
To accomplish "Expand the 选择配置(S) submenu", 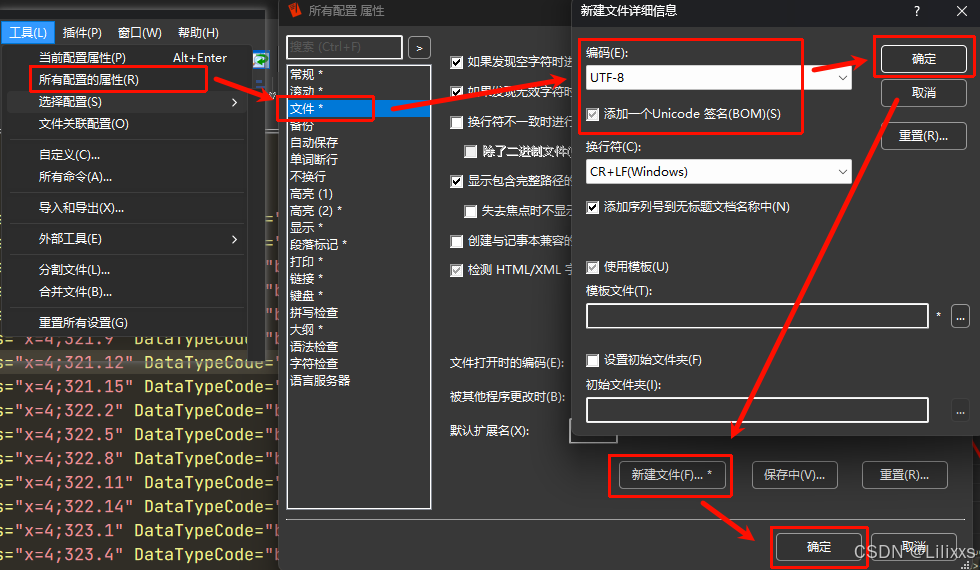I will point(128,102).
